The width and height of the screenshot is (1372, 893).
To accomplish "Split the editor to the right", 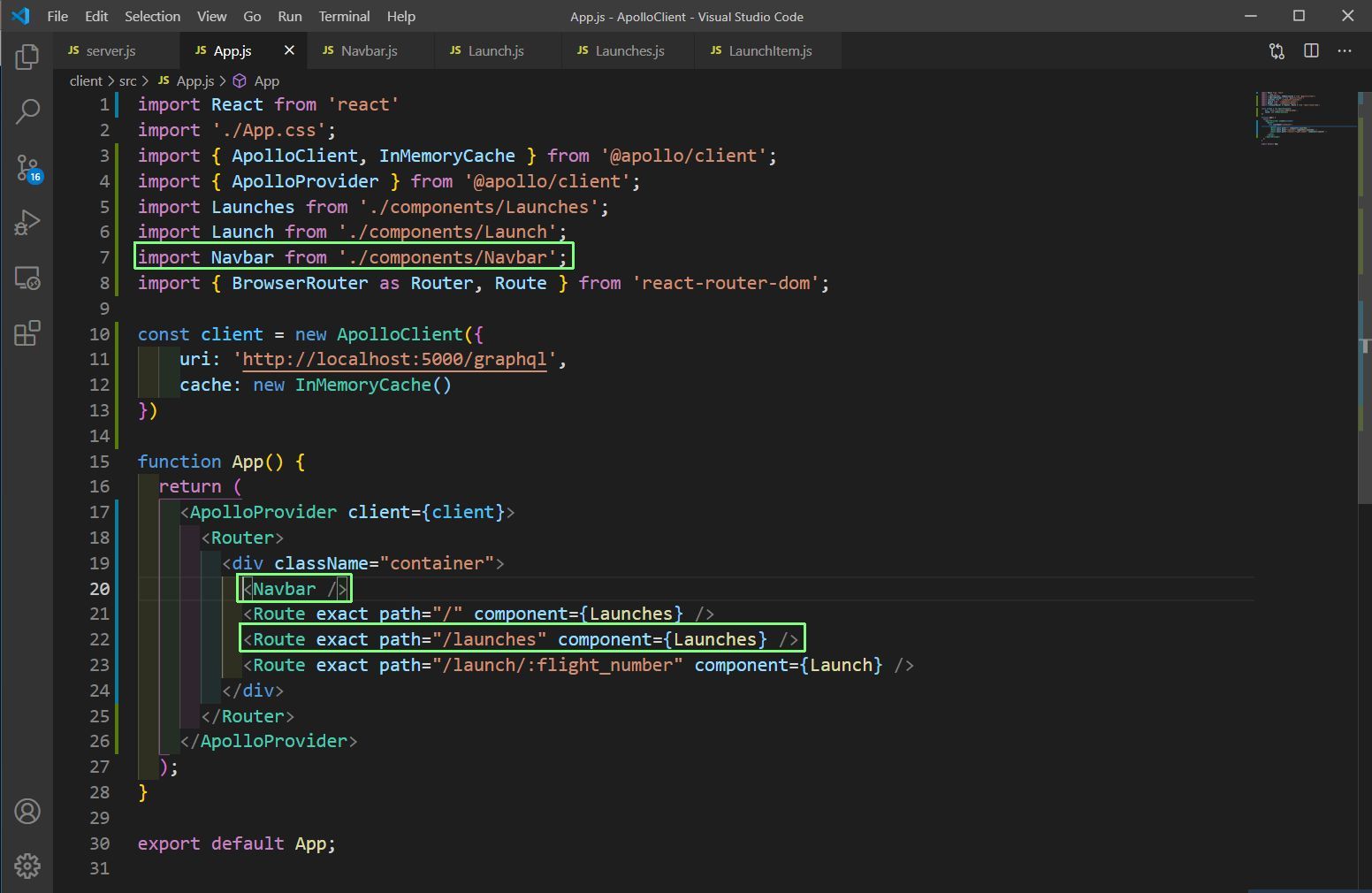I will click(x=1311, y=51).
